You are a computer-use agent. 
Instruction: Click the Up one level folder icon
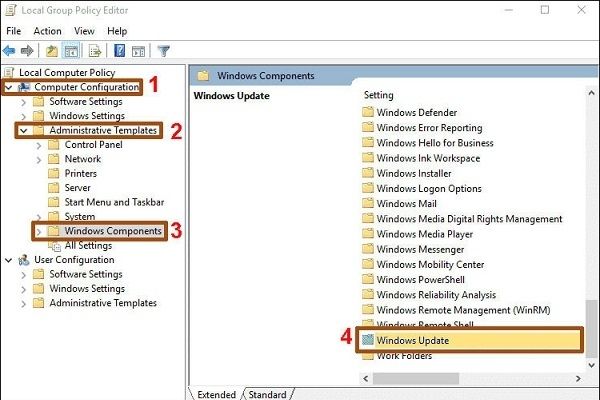tap(52, 51)
